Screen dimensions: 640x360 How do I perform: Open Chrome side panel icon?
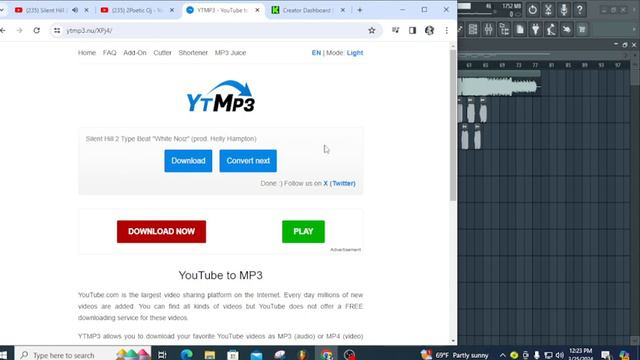coord(412,31)
